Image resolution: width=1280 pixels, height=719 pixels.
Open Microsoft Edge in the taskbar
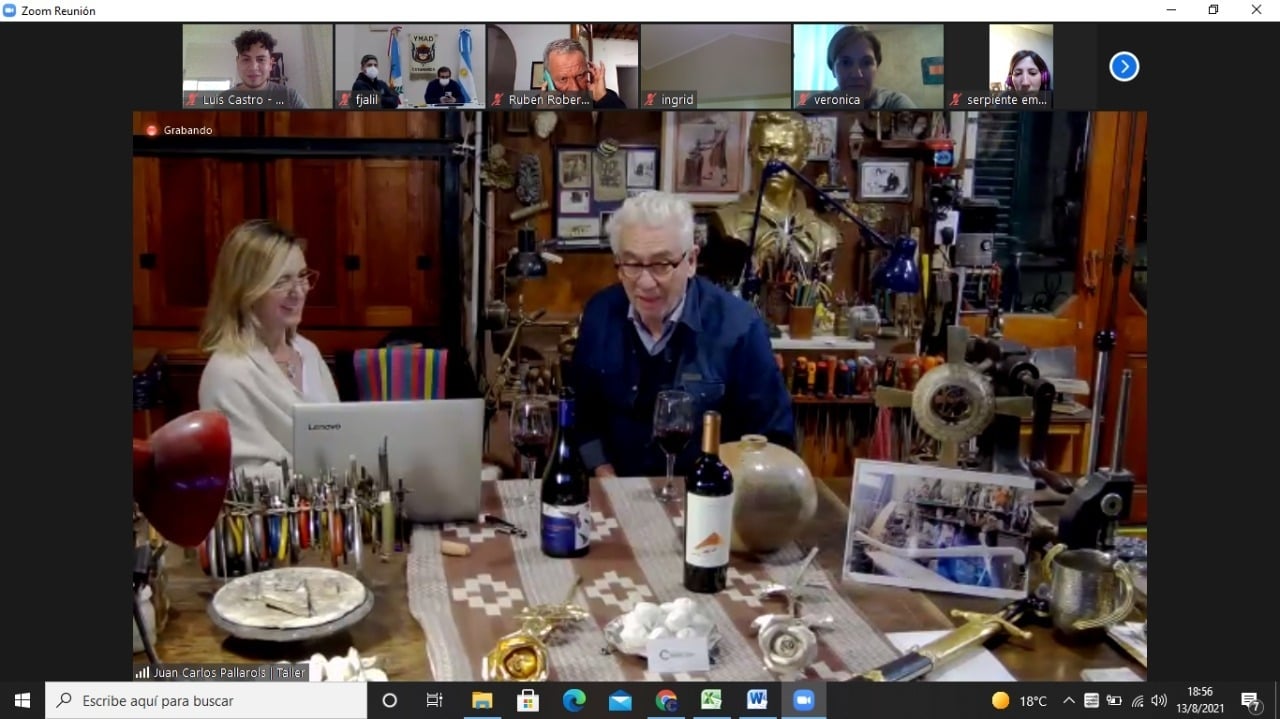point(574,700)
